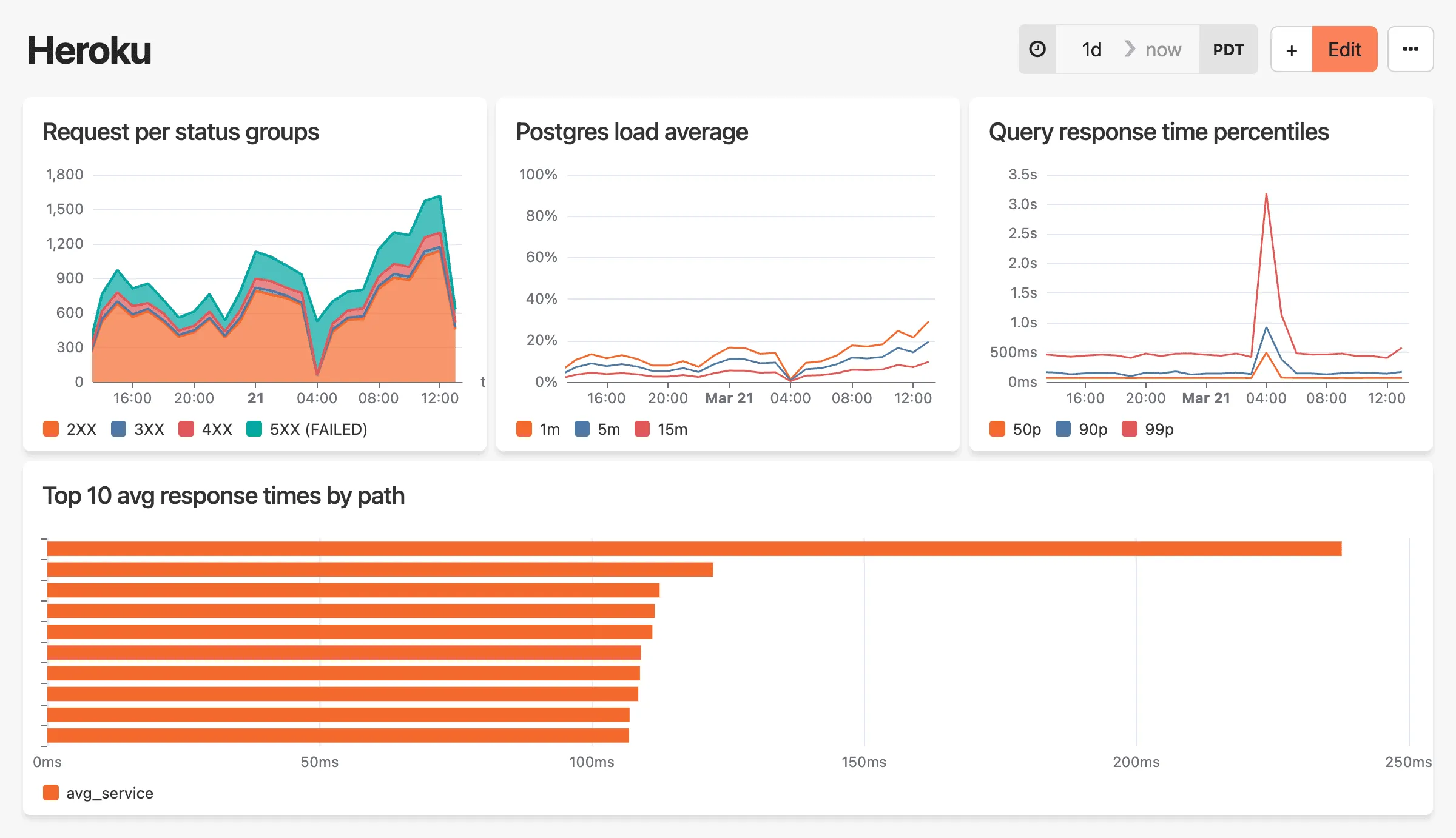Open the PDT timezone selector
The width and height of the screenshot is (1456, 838).
(x=1229, y=49)
